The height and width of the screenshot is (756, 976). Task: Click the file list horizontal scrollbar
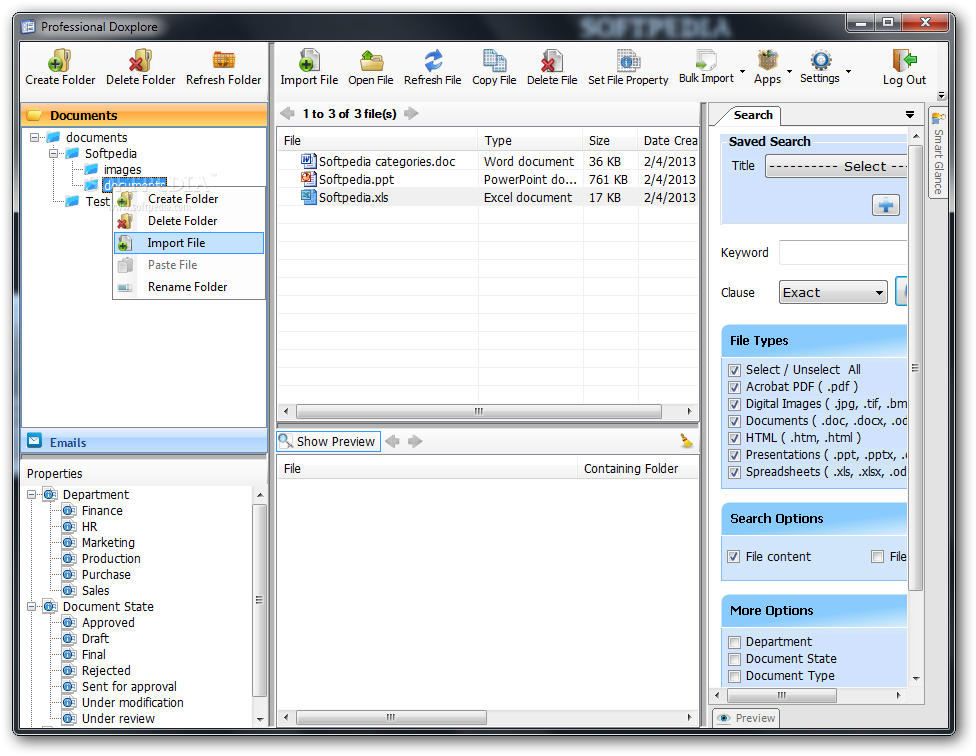[x=479, y=411]
